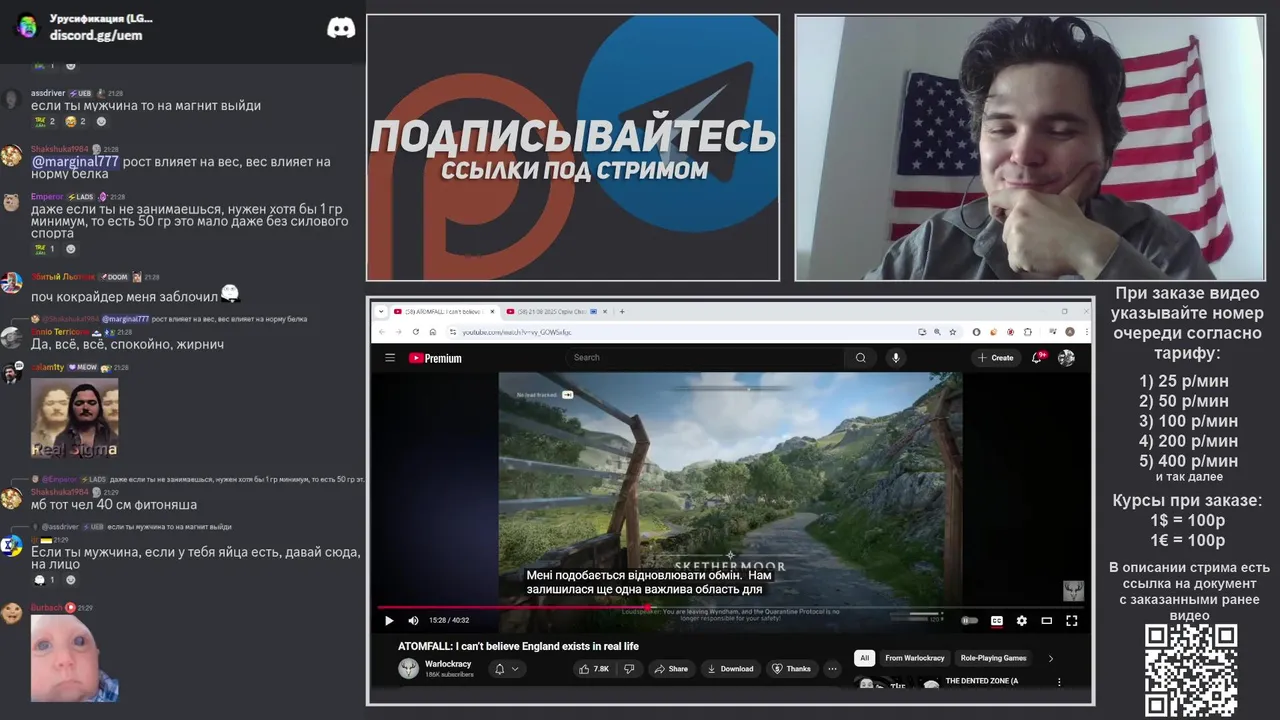Seek on the red video progress bar

(x=730, y=607)
